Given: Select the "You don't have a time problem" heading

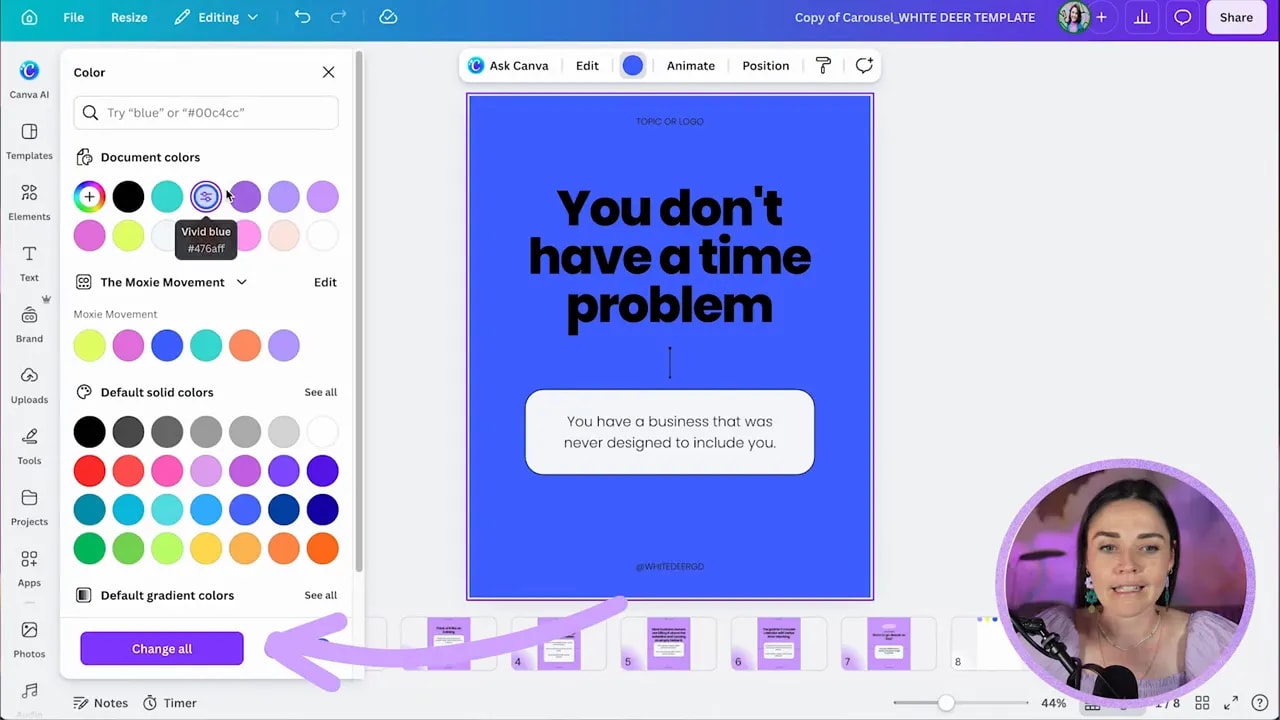Looking at the screenshot, I should (x=670, y=257).
